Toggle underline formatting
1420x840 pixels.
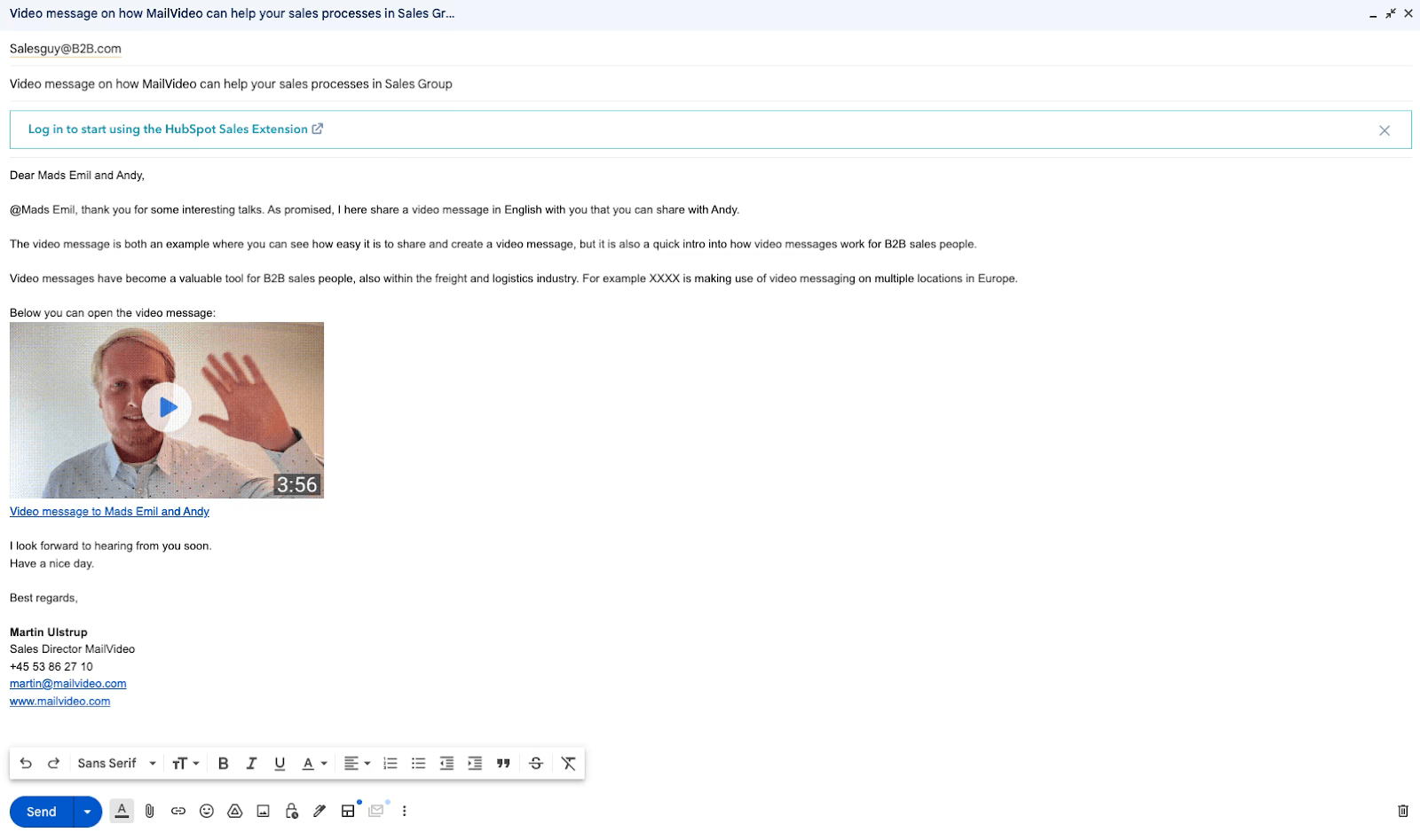(280, 763)
